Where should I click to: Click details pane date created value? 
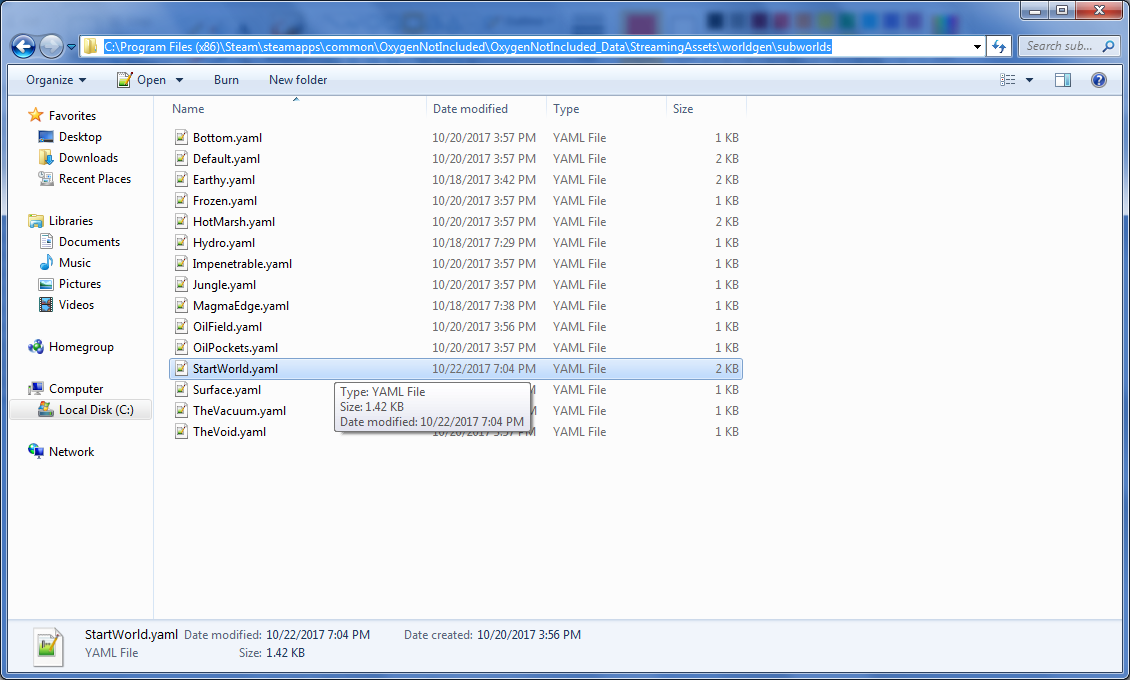(528, 635)
